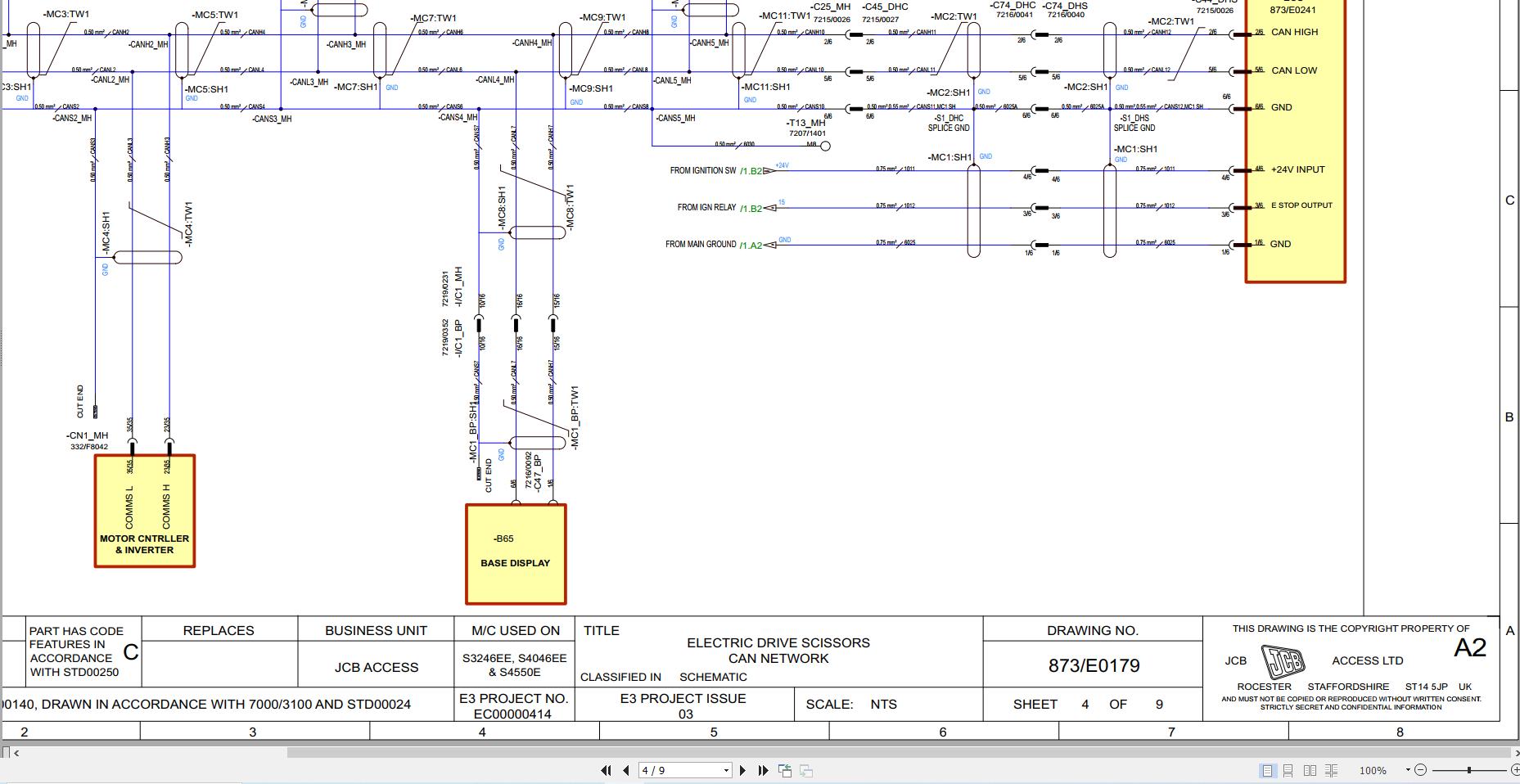The width and height of the screenshot is (1520, 784).
Task: Click the EC00000414 project number
Action: coord(513,714)
